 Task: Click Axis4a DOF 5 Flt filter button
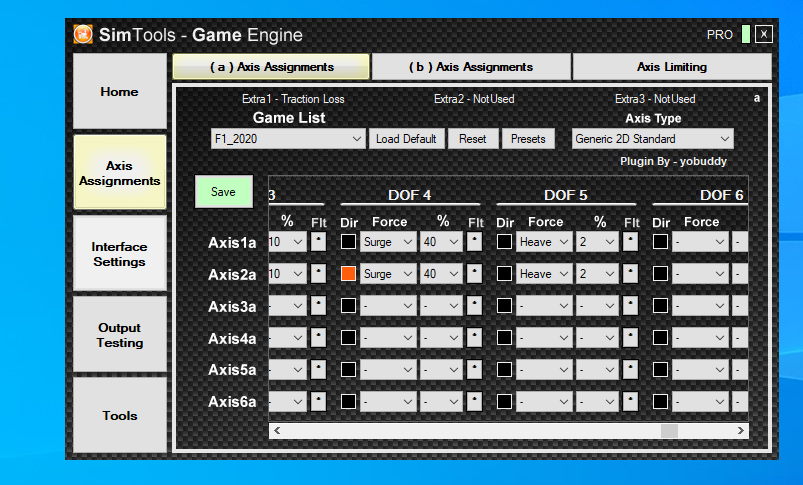[630, 338]
